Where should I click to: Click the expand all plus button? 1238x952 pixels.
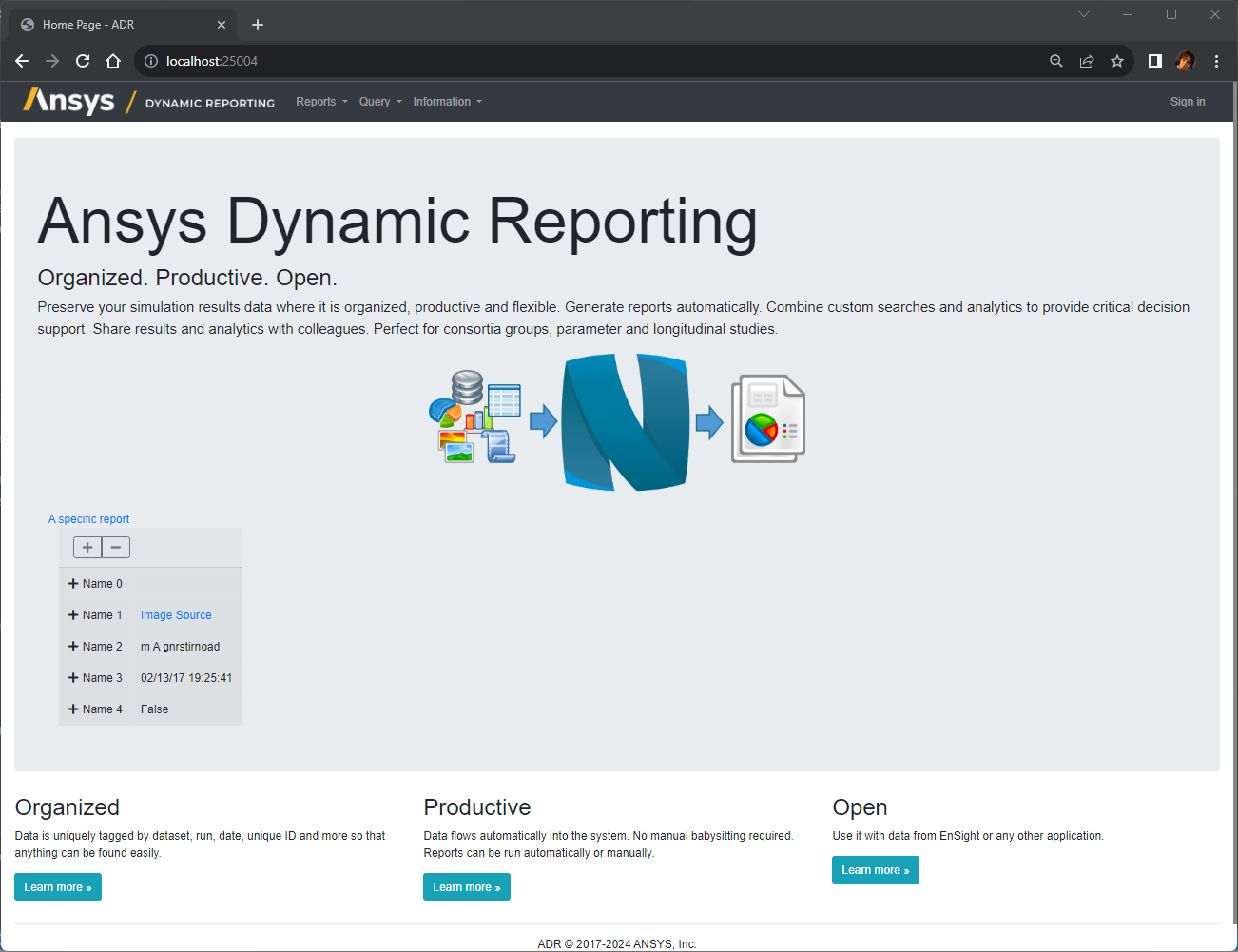tap(87, 547)
